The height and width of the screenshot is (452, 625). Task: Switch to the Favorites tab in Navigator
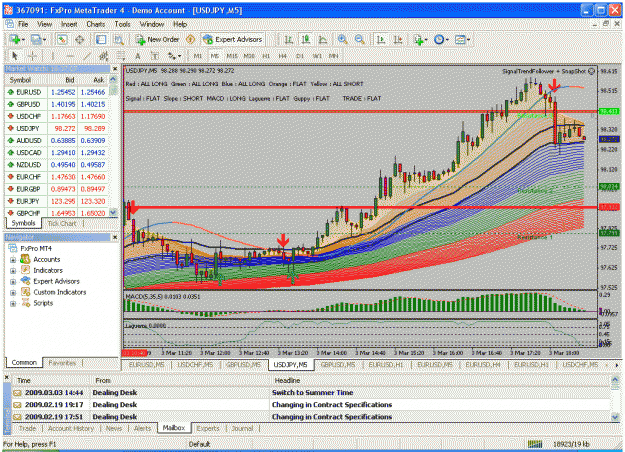tap(62, 363)
